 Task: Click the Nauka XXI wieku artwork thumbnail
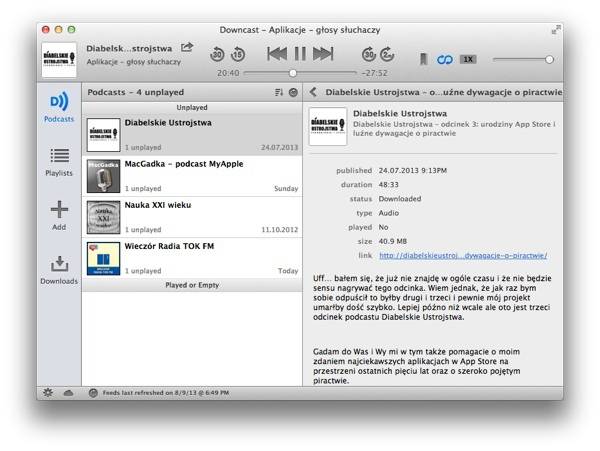tap(103, 217)
